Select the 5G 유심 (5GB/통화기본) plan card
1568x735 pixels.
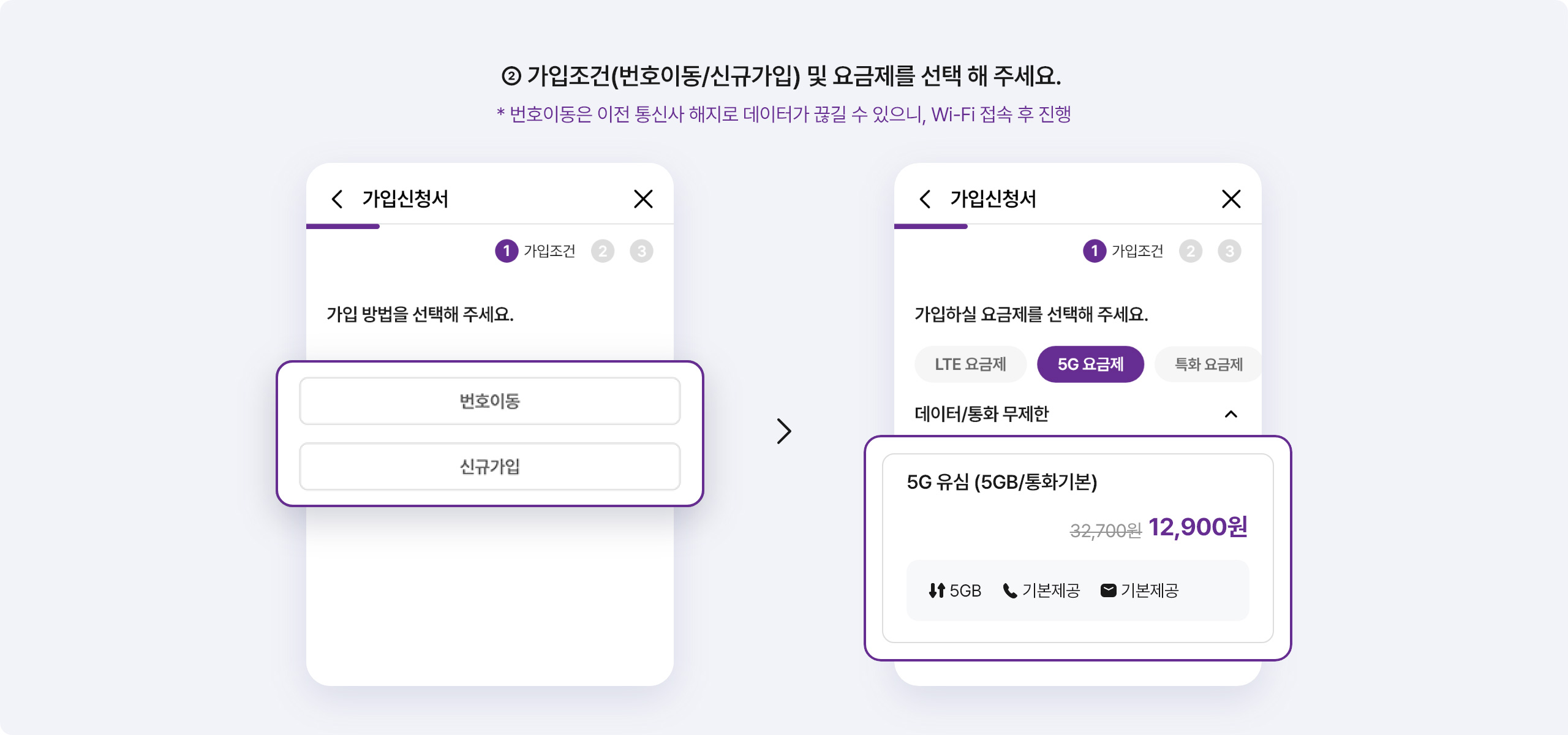(x=1078, y=548)
